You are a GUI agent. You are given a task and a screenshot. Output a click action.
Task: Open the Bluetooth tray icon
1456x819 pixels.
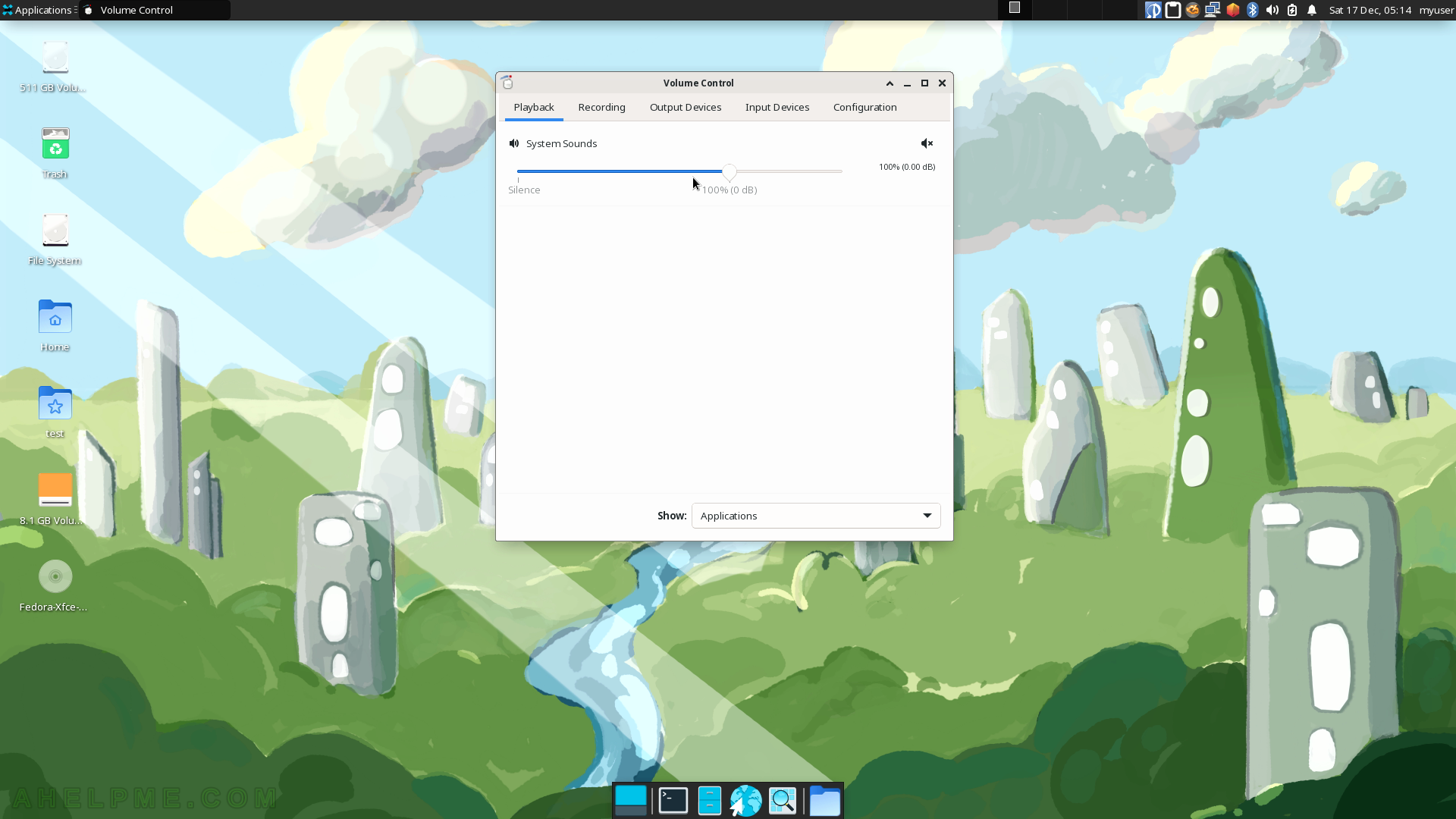pos(1253,10)
